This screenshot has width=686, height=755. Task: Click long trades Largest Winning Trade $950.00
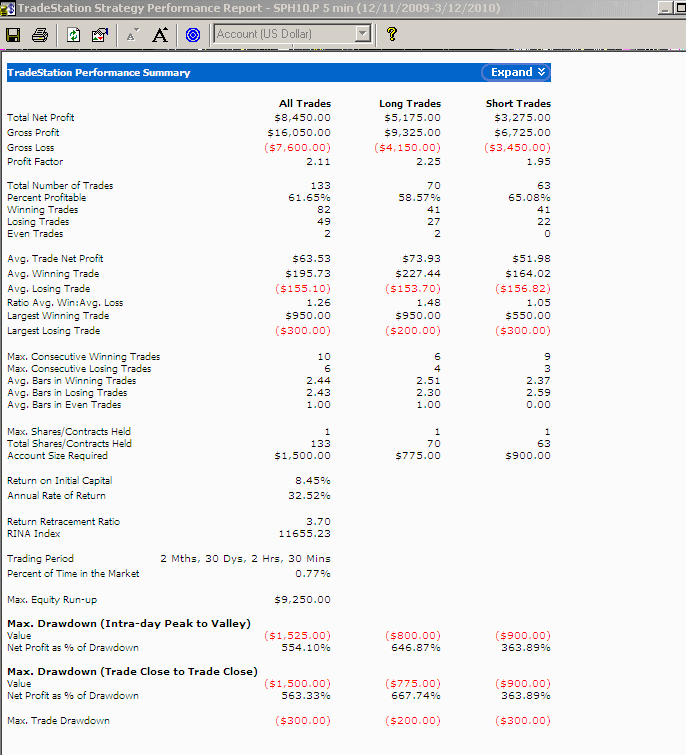418,316
